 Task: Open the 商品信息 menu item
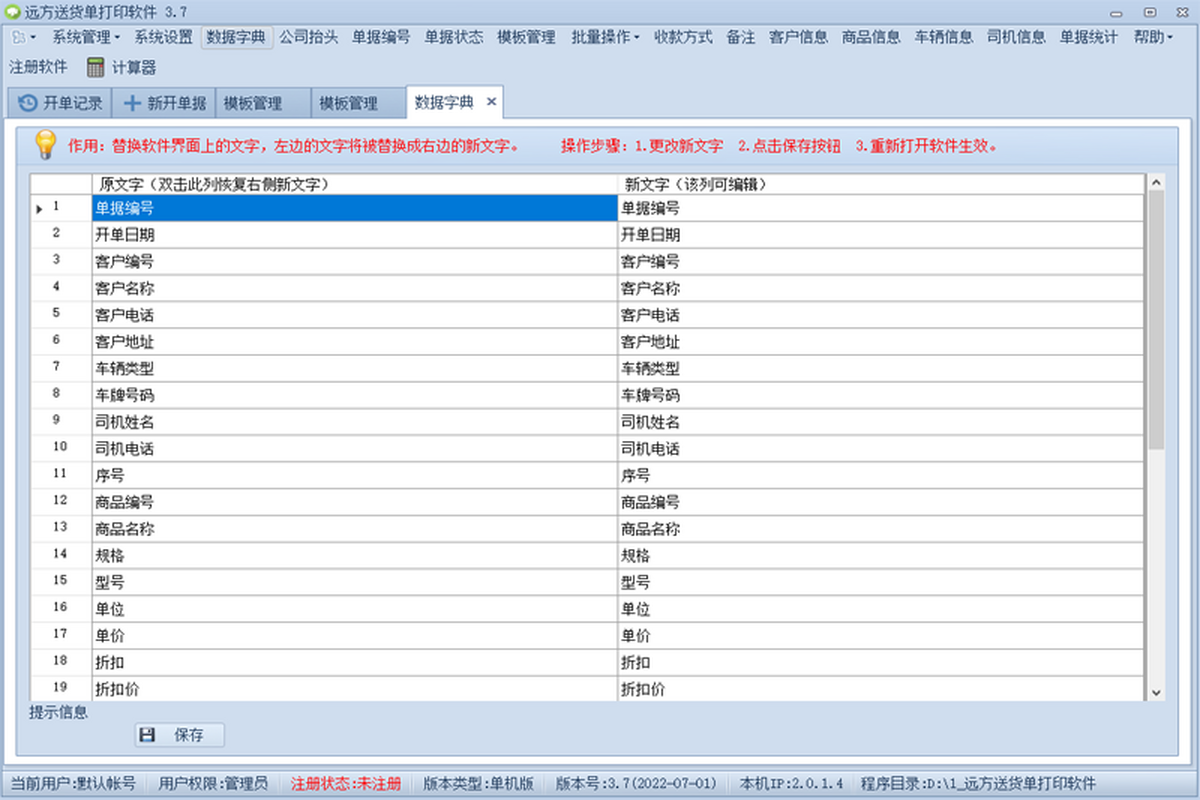(x=871, y=37)
